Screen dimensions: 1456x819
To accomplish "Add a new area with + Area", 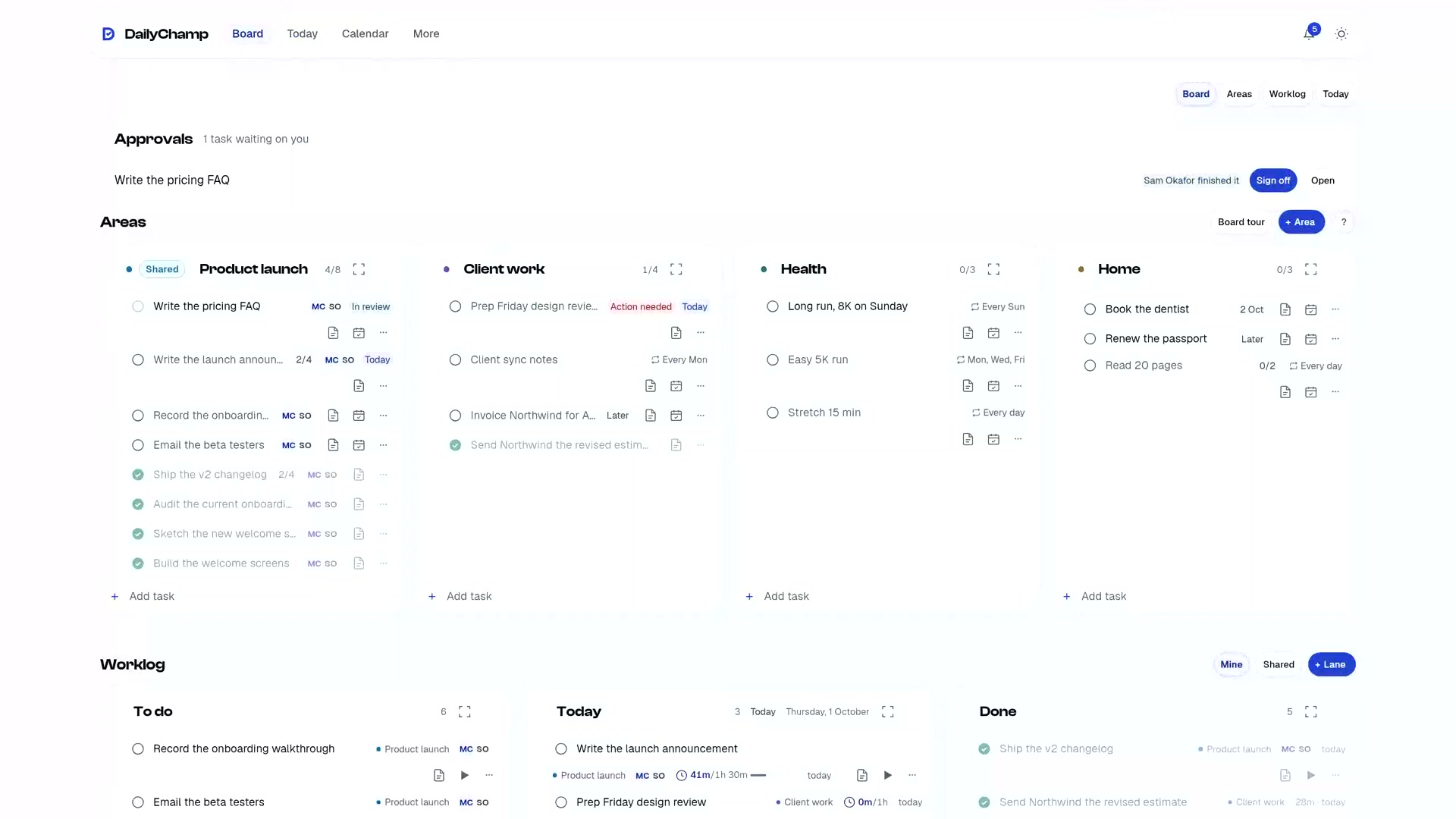I will [x=1301, y=222].
